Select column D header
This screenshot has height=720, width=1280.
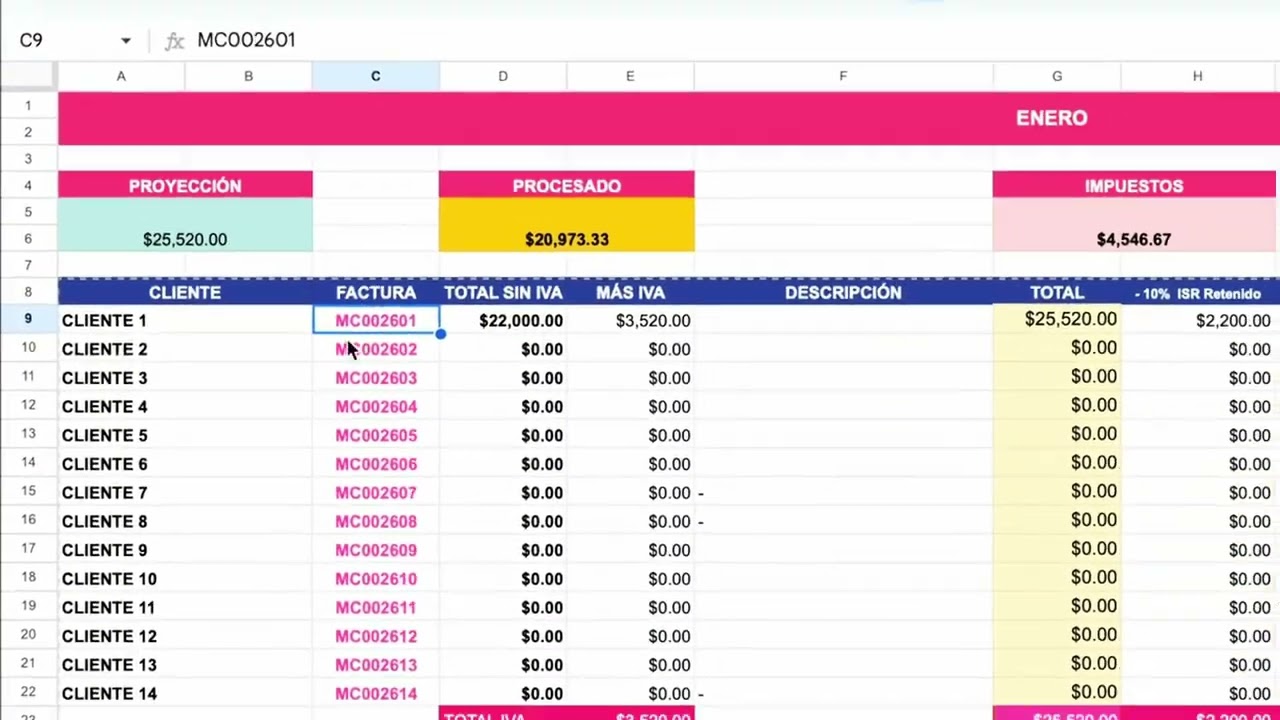(503, 76)
